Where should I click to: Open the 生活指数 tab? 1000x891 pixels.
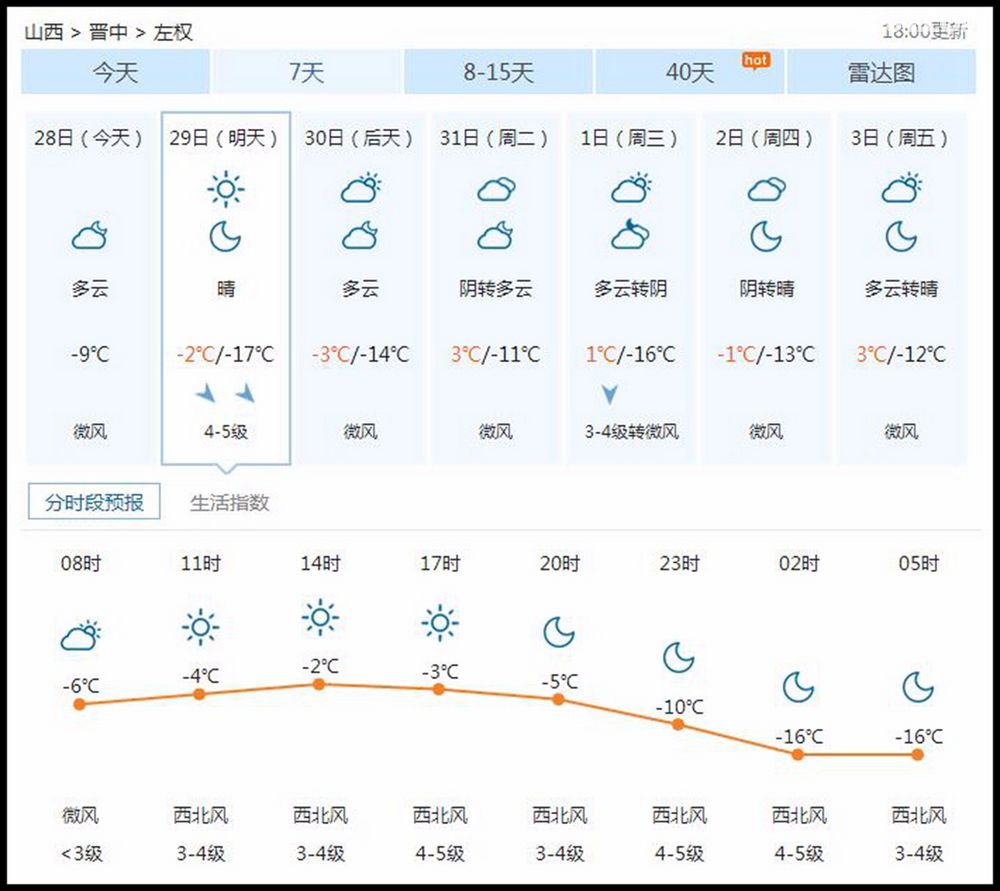click(x=232, y=503)
